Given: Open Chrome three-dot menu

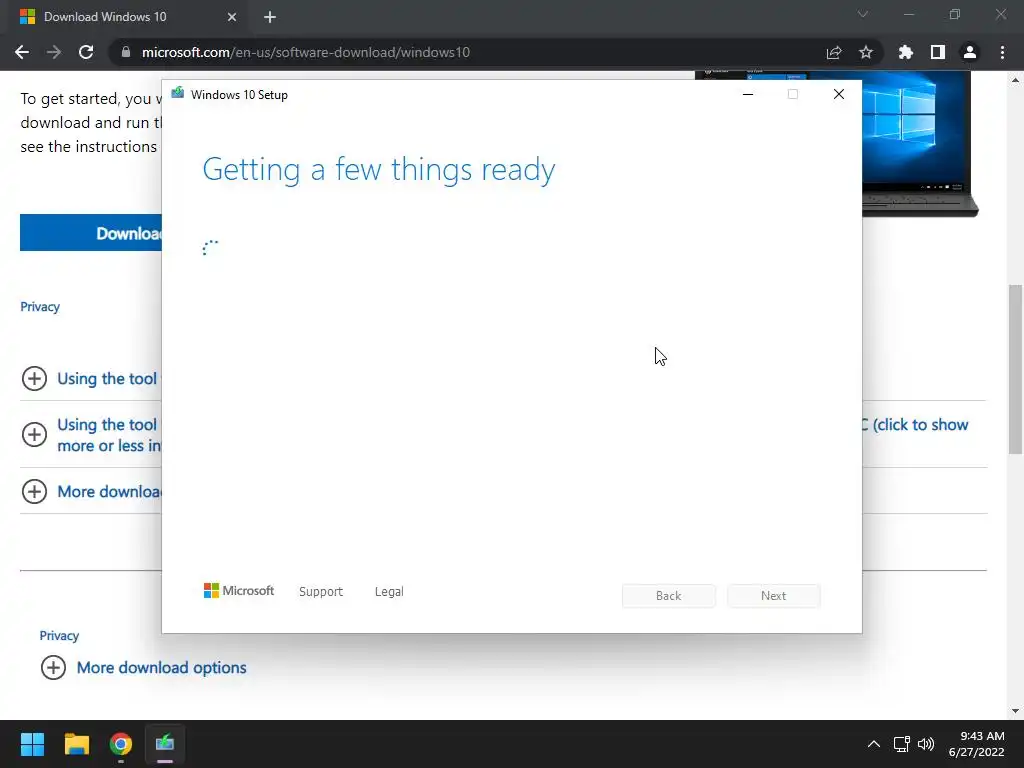Looking at the screenshot, I should pos(1002,52).
